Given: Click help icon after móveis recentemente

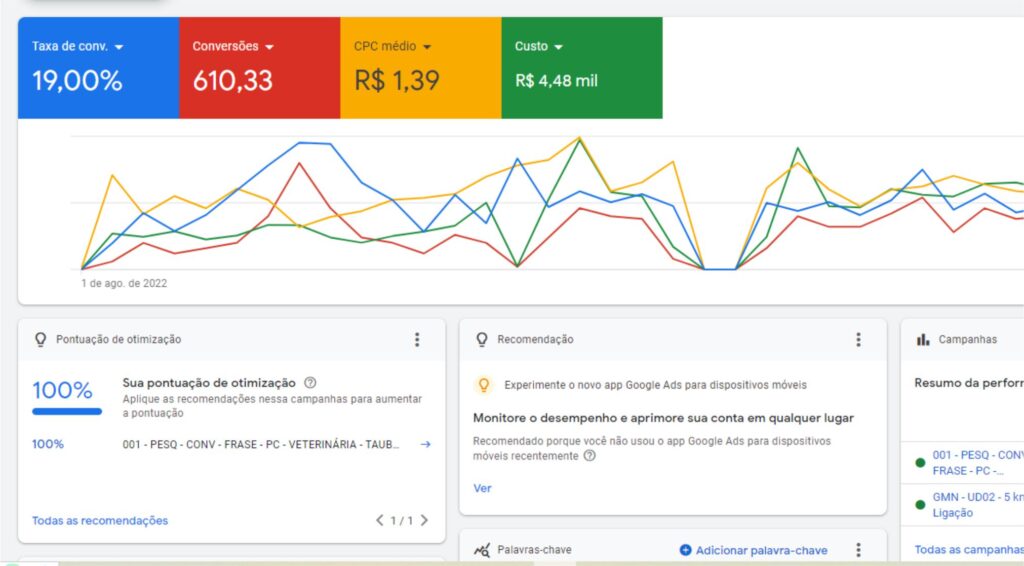Looking at the screenshot, I should [589, 456].
